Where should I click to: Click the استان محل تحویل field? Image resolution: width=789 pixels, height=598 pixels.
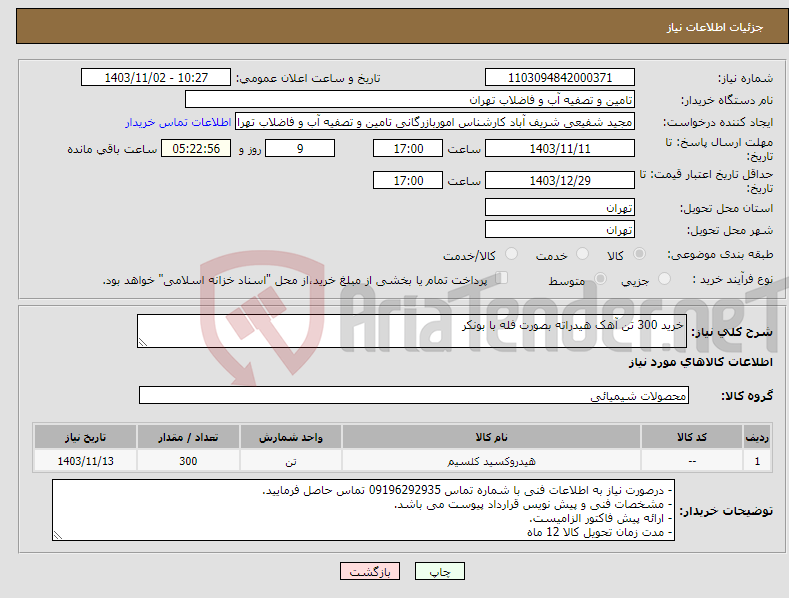[560, 207]
